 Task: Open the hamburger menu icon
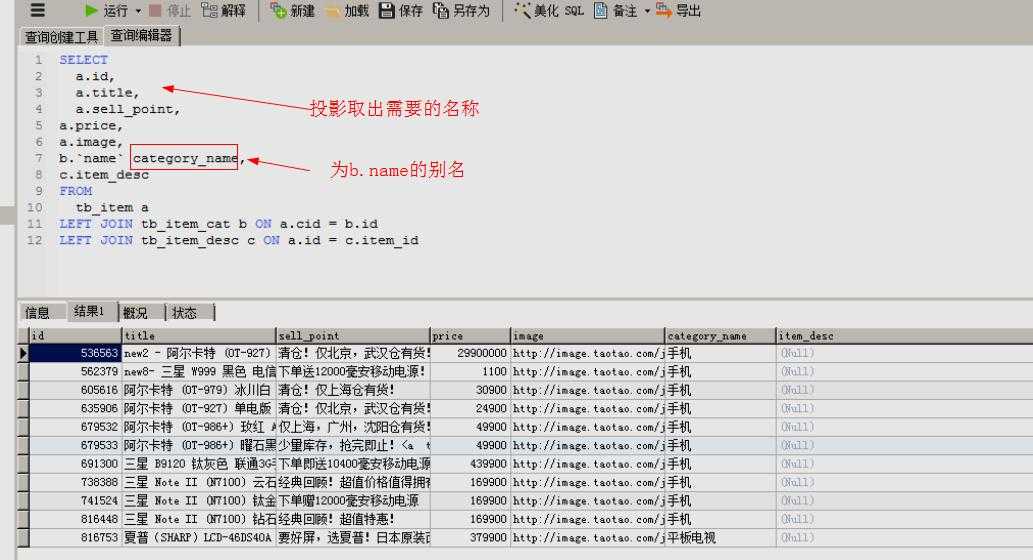(38, 10)
